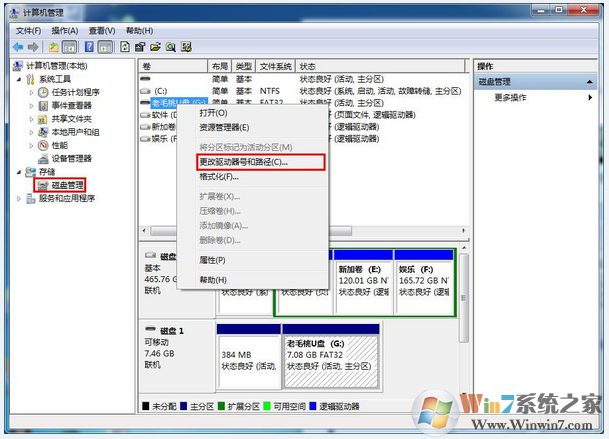The image size is (609, 439).
Task: Select the 新加卷 (E:) partition block
Action: pyautogui.click(x=364, y=282)
